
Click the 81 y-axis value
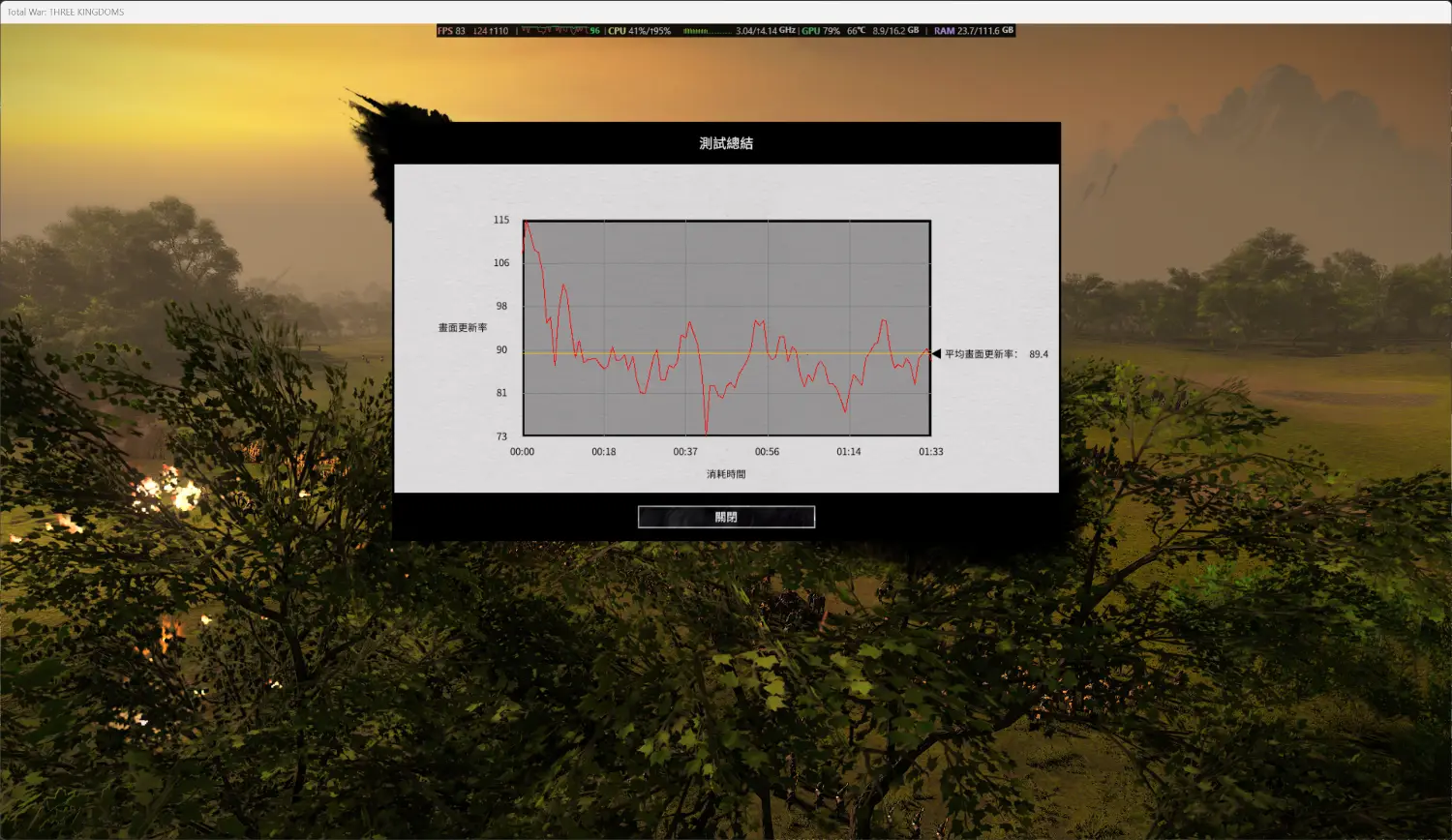coord(502,393)
